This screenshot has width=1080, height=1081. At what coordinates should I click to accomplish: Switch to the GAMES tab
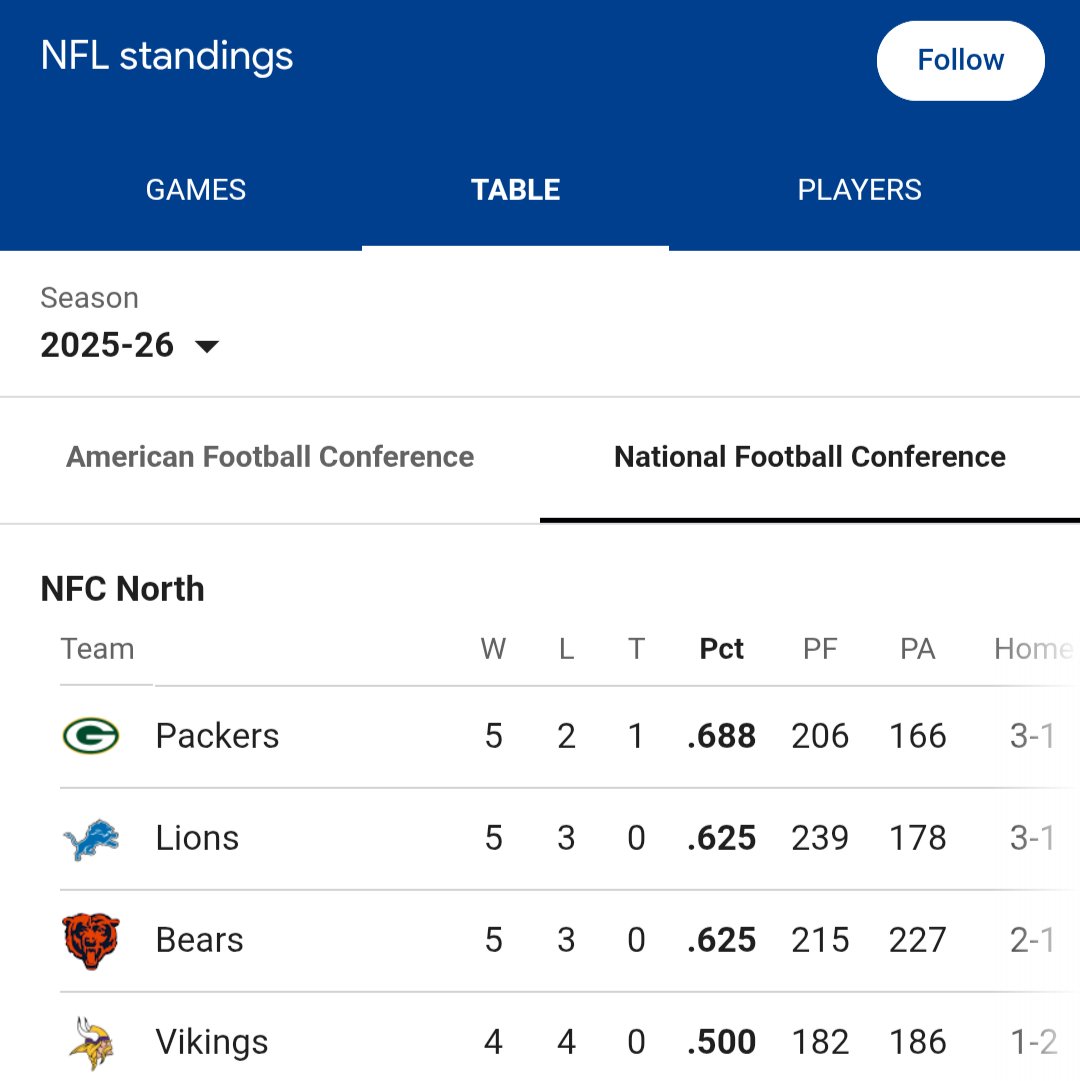pos(196,190)
